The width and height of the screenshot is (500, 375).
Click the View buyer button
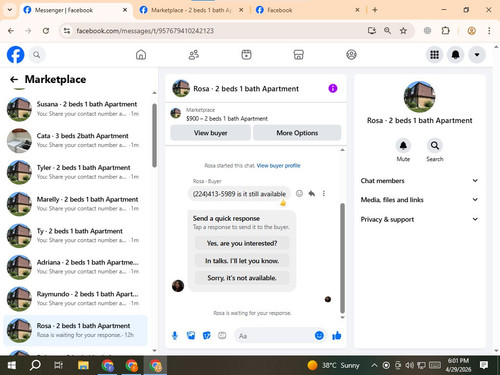click(x=210, y=133)
